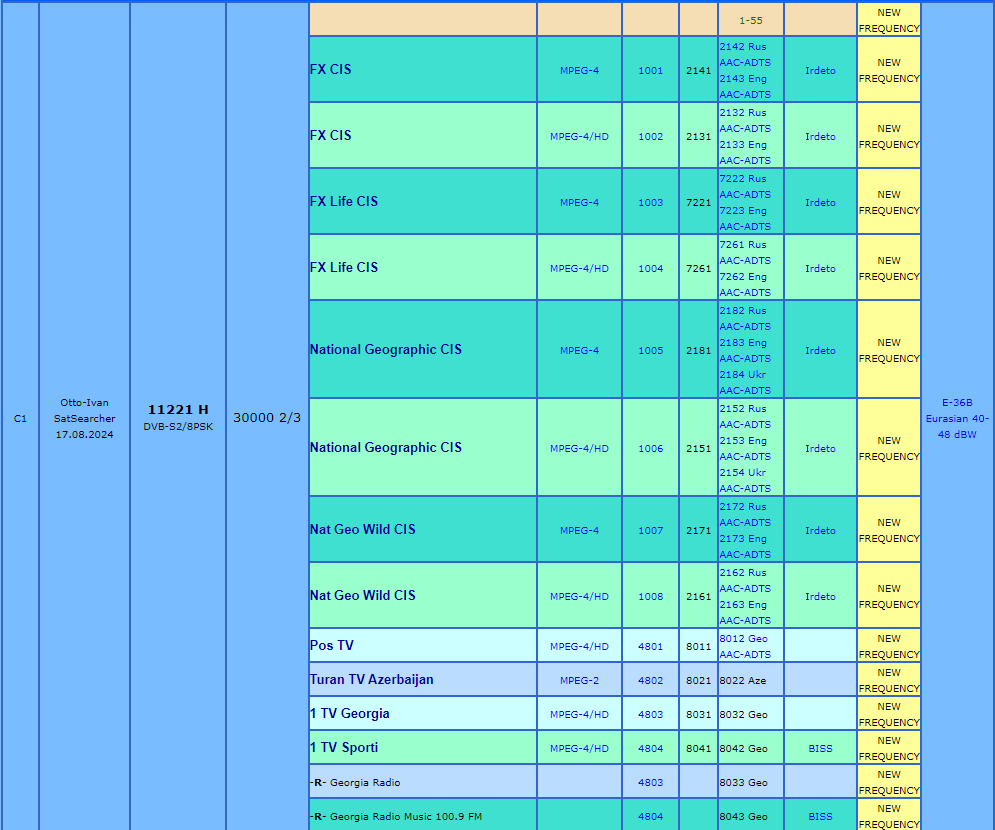Click SID 1006 for National Geographic HD

(650, 448)
